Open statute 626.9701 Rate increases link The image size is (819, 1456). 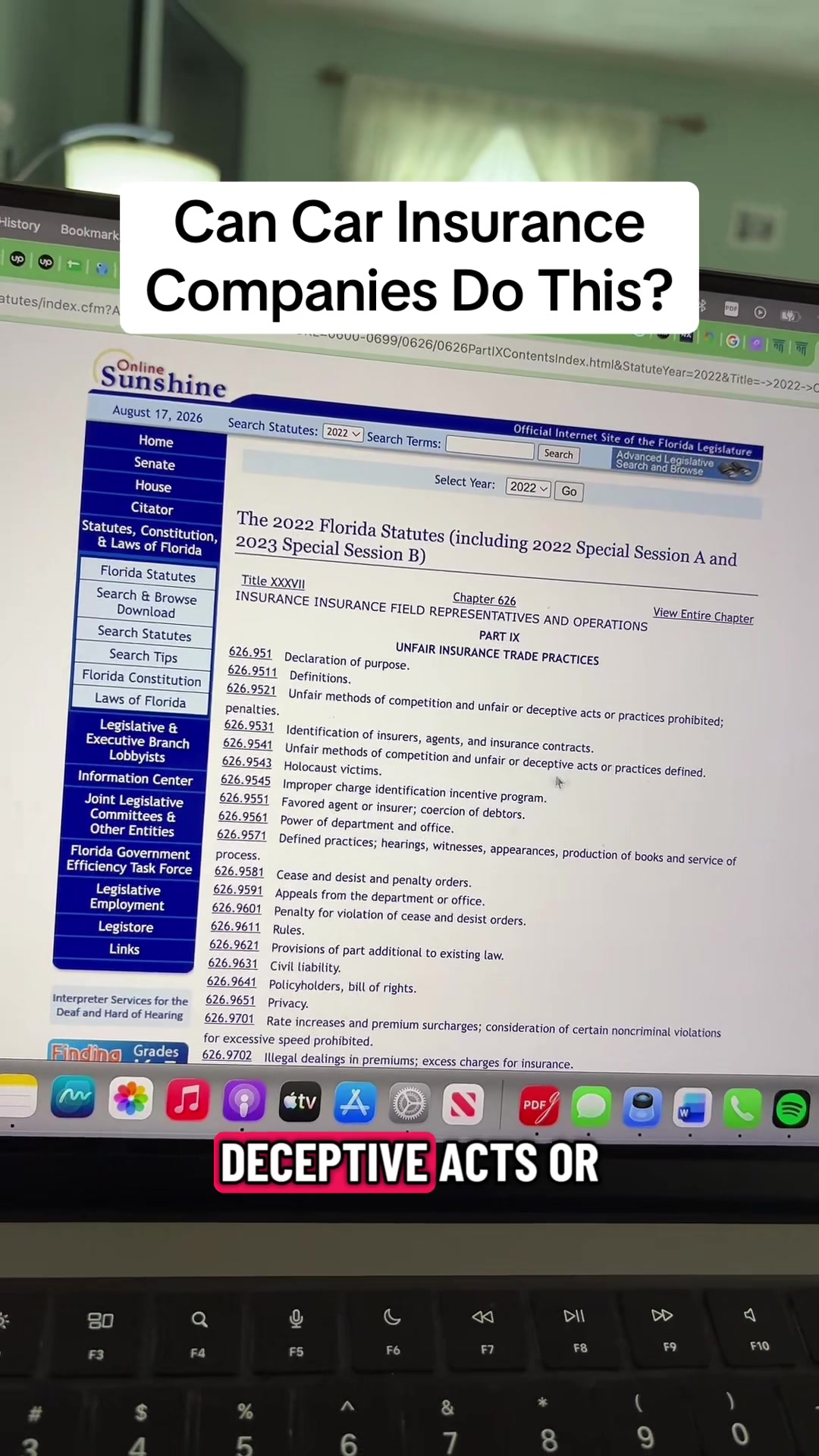point(229,1018)
